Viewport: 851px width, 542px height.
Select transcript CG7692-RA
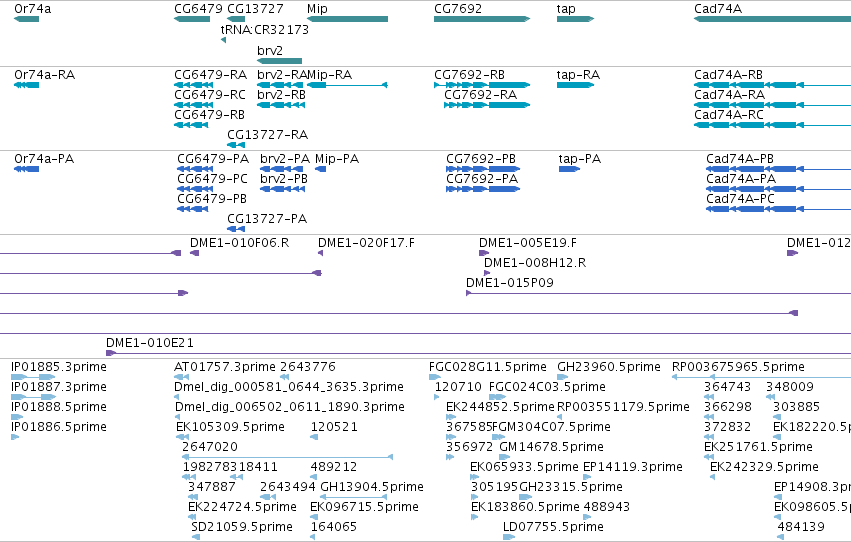[487, 105]
